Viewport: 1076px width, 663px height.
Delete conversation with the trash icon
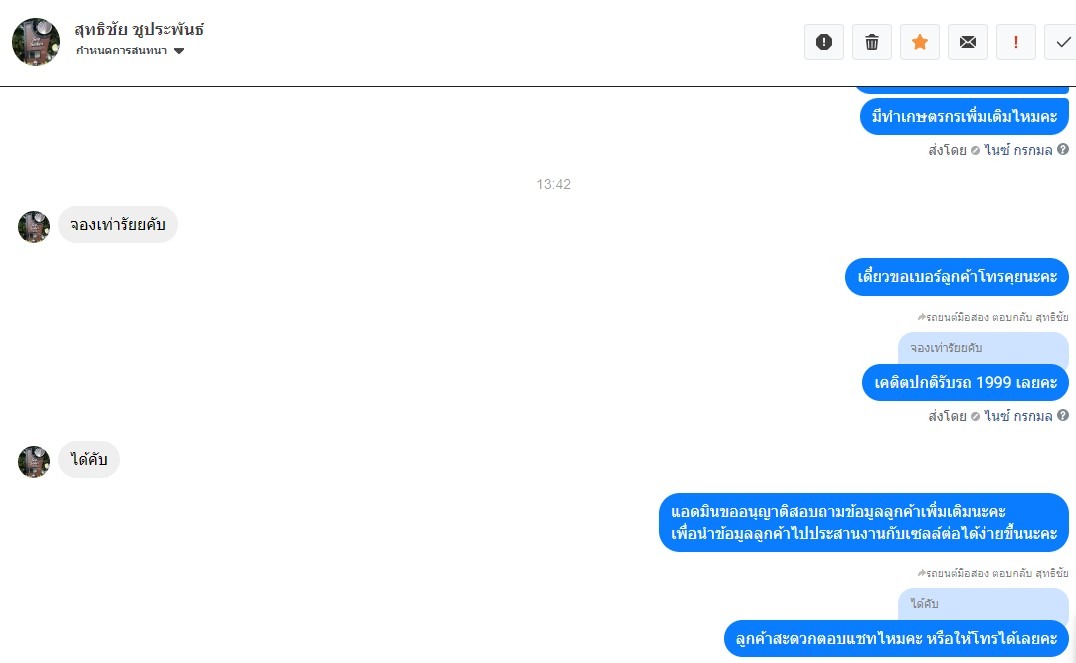[x=872, y=43]
